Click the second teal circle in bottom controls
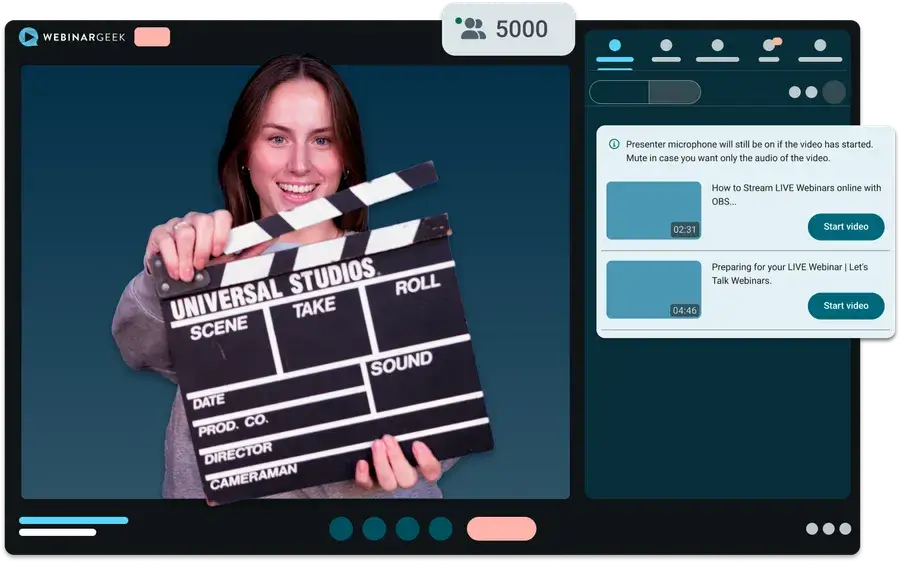Image resolution: width=900 pixels, height=562 pixels. [x=374, y=529]
